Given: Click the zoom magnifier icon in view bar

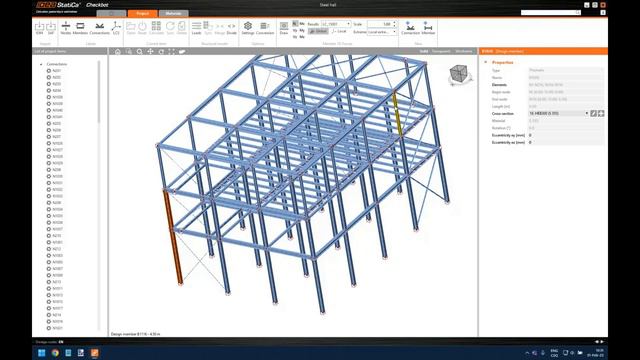Looking at the screenshot, I should tap(140, 51).
